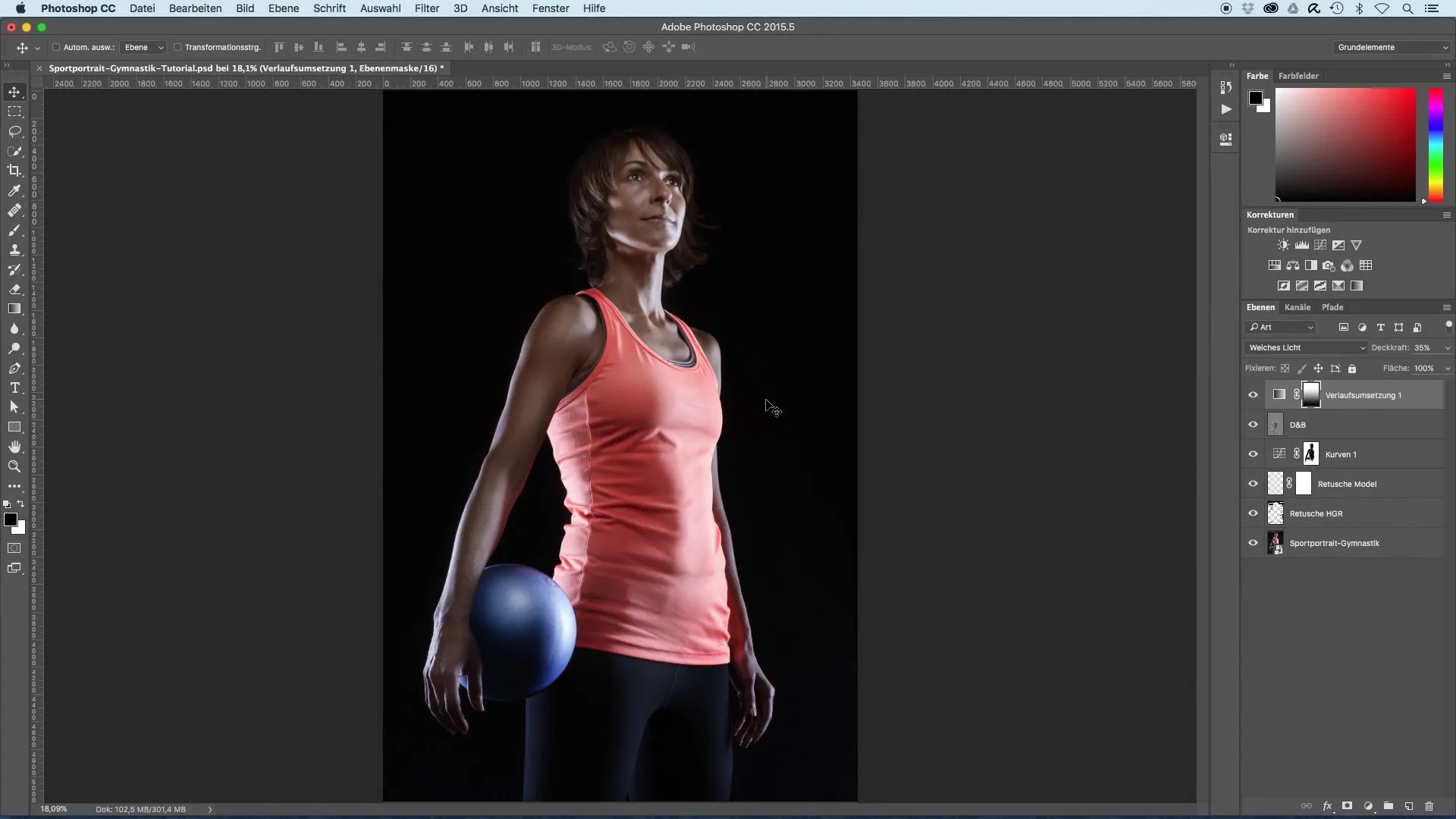
Task: Select the Eyedropper tool
Action: point(14,190)
